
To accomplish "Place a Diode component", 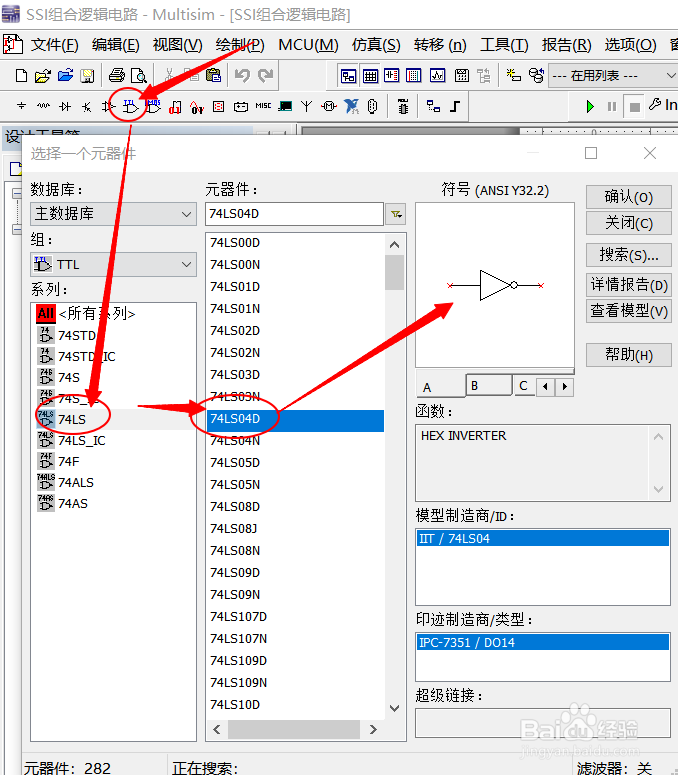I will point(65,106).
